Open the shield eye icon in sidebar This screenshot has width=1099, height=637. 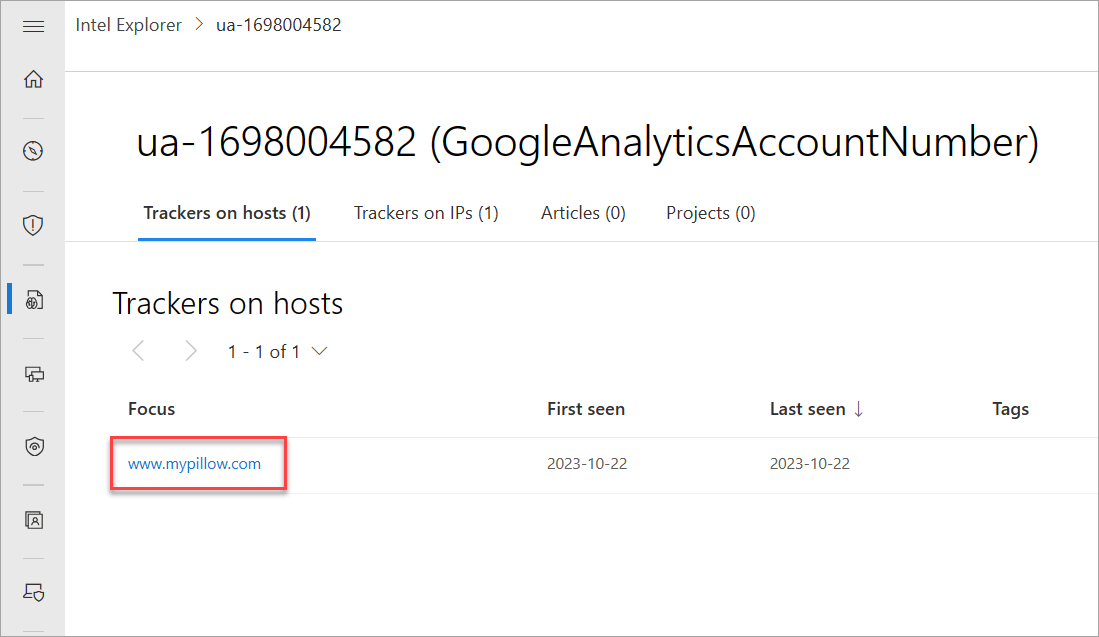click(x=34, y=446)
